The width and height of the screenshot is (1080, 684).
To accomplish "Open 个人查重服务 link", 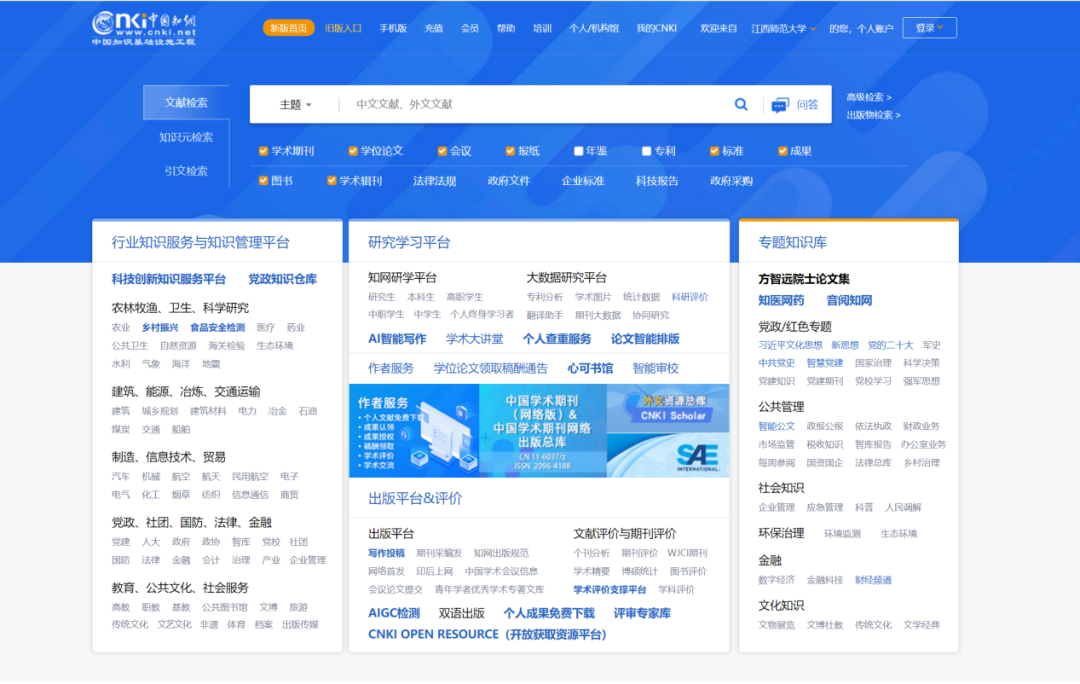I will pyautogui.click(x=557, y=339).
